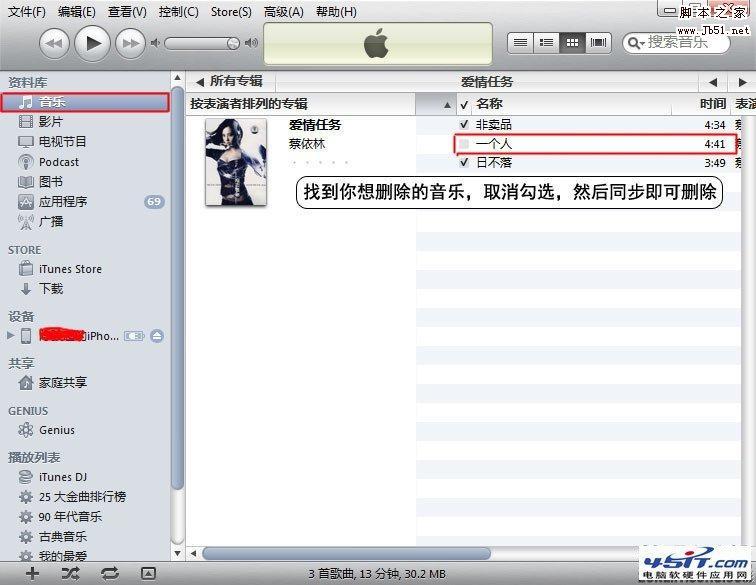Screen dimensions: 756x585
Task: Skip to the next track
Action: point(130,42)
